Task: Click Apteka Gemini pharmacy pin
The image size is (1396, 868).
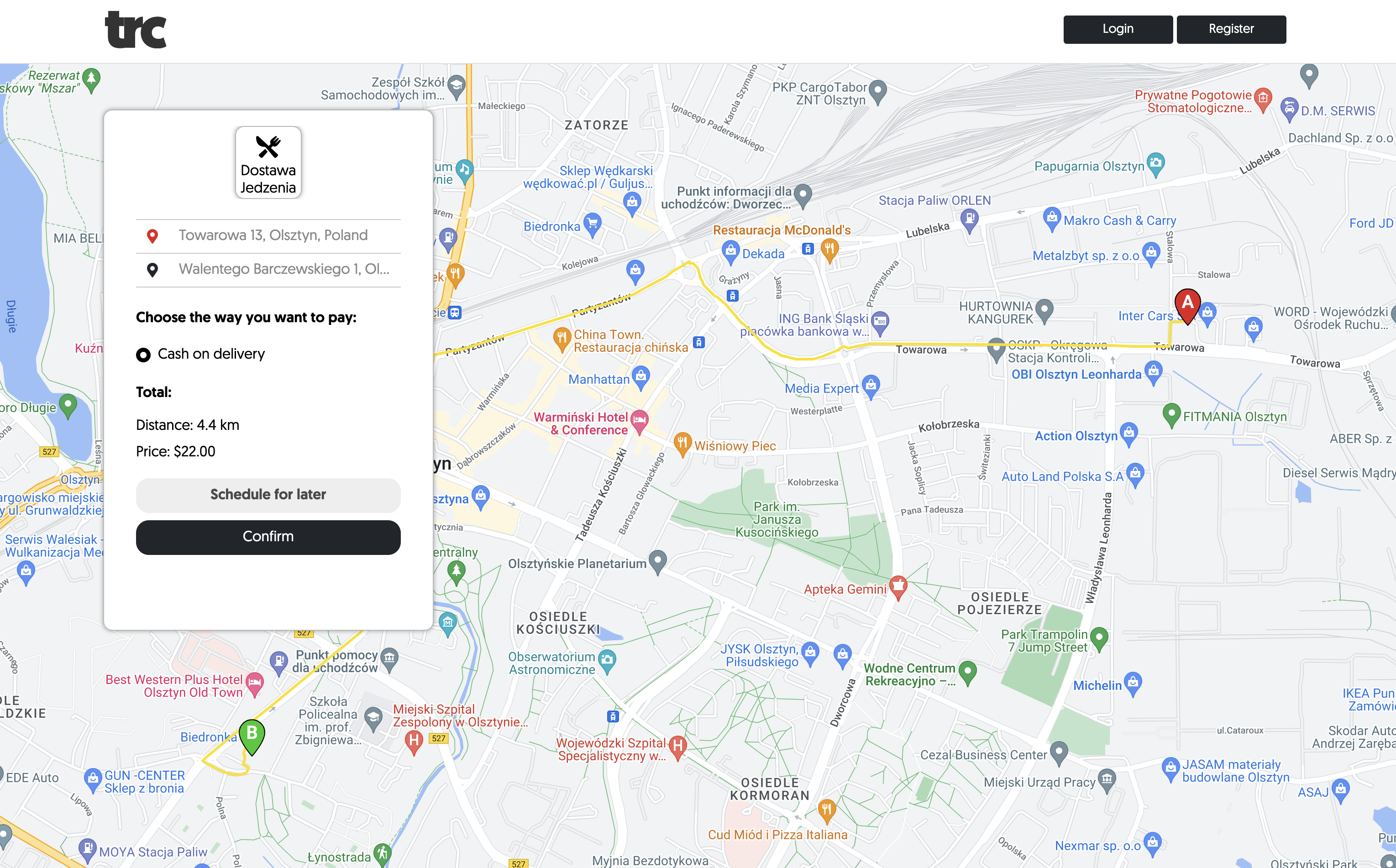Action: click(898, 587)
